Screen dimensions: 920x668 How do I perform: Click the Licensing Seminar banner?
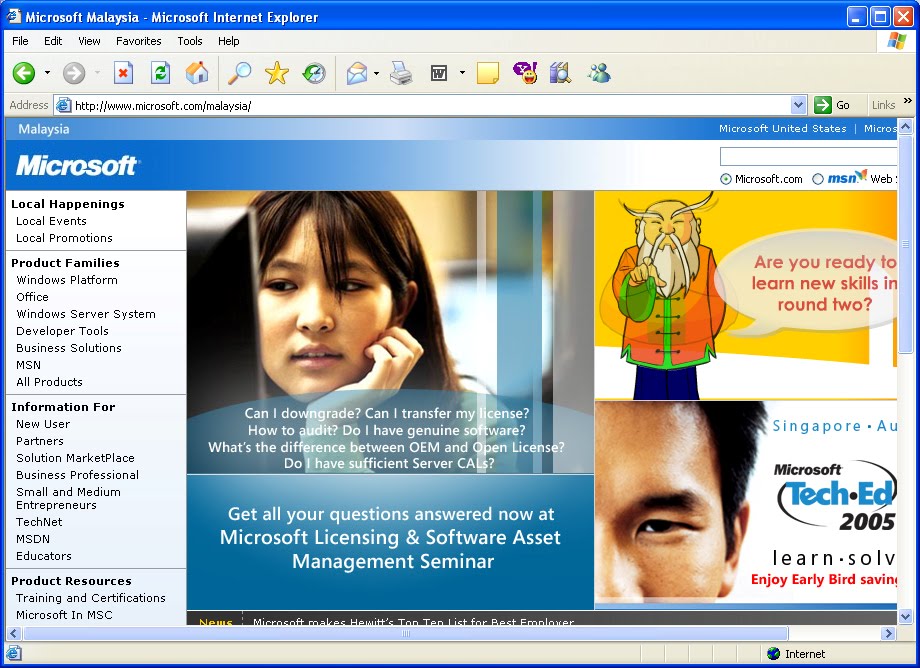[x=390, y=400]
